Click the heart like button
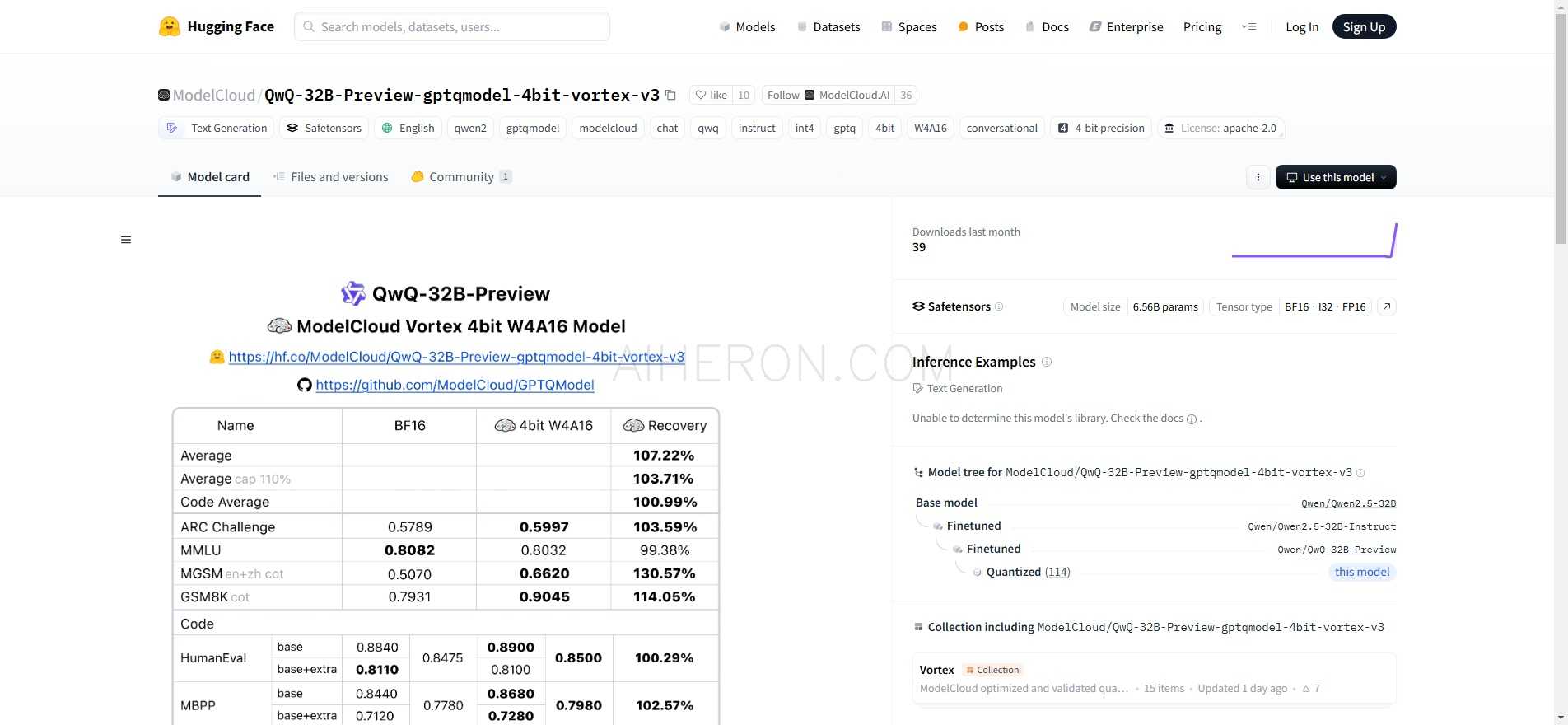 click(711, 95)
